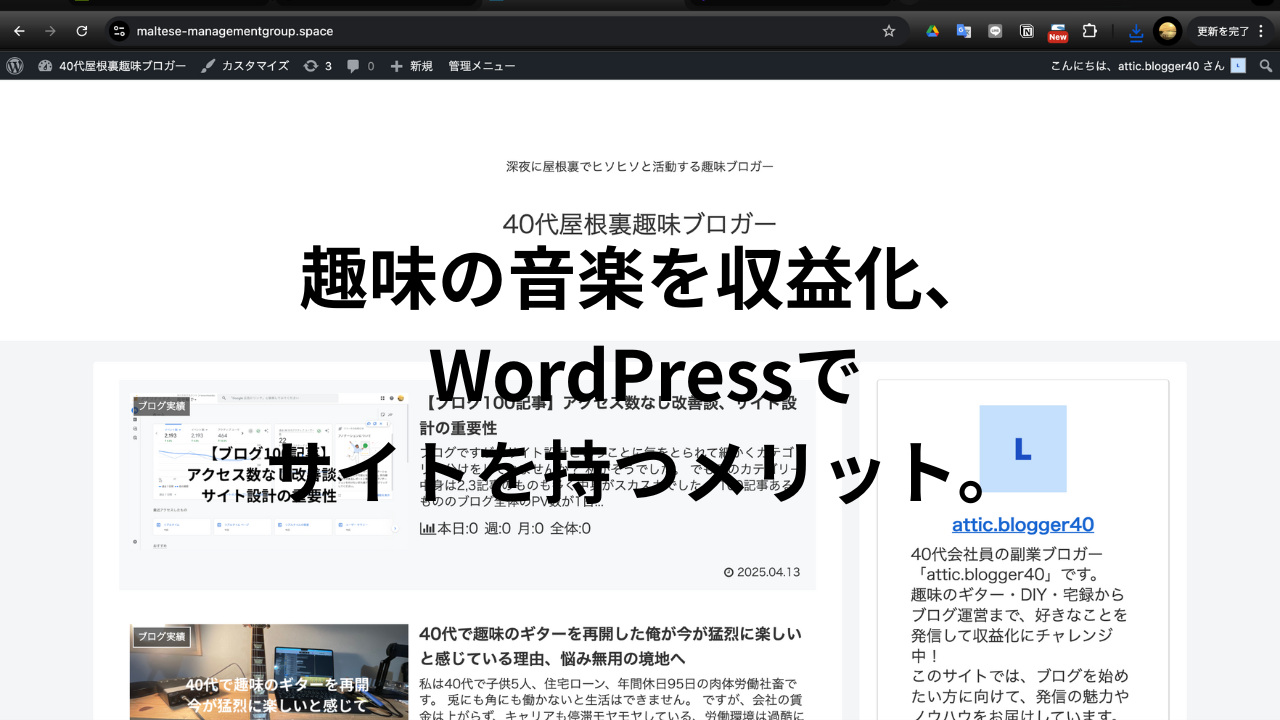This screenshot has height=720, width=1280.
Task: Open the comments admin bar item
Action: point(360,66)
